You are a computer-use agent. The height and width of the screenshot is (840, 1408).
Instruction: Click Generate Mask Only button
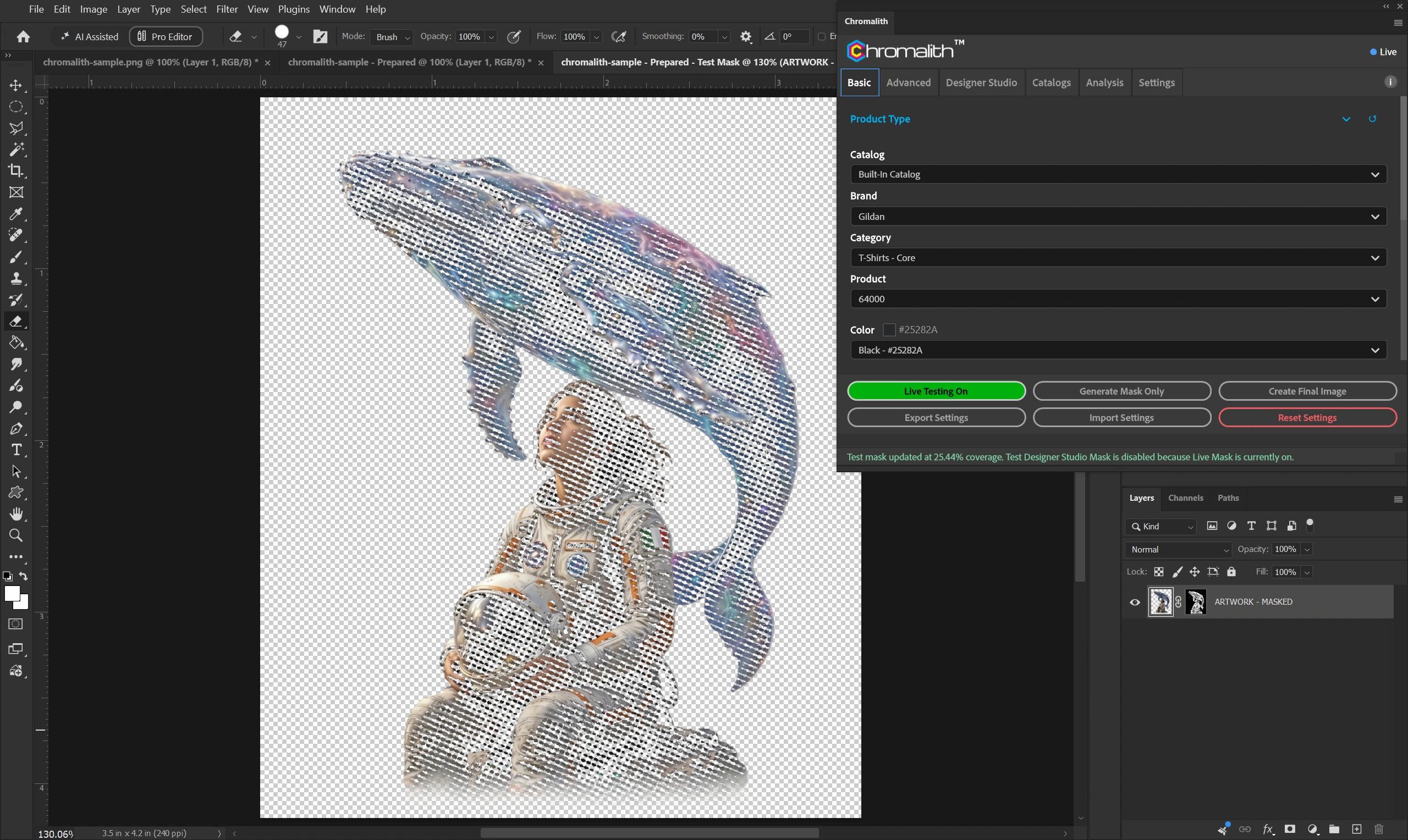click(x=1121, y=391)
